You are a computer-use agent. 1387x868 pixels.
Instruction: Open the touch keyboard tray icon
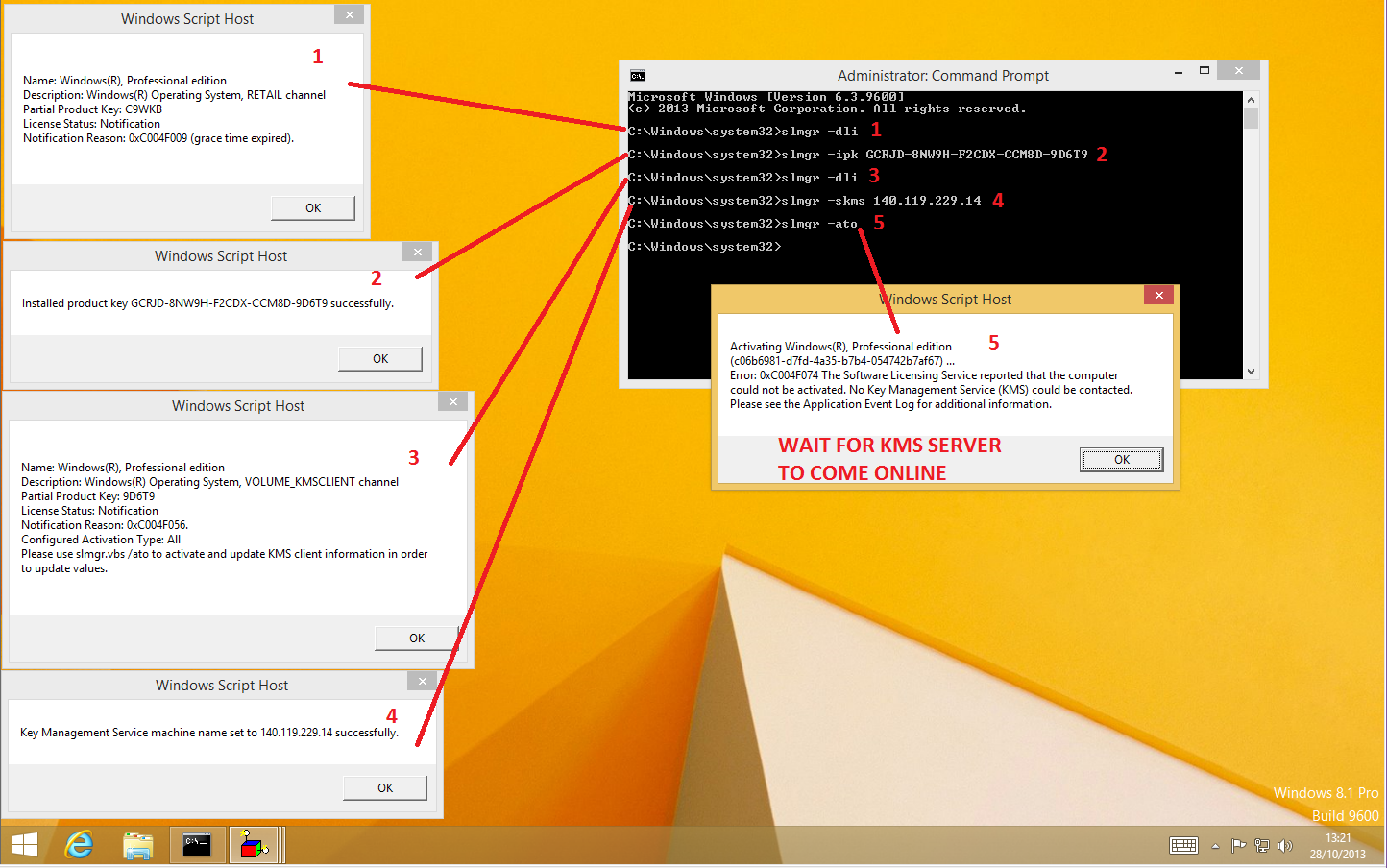pos(1183,846)
